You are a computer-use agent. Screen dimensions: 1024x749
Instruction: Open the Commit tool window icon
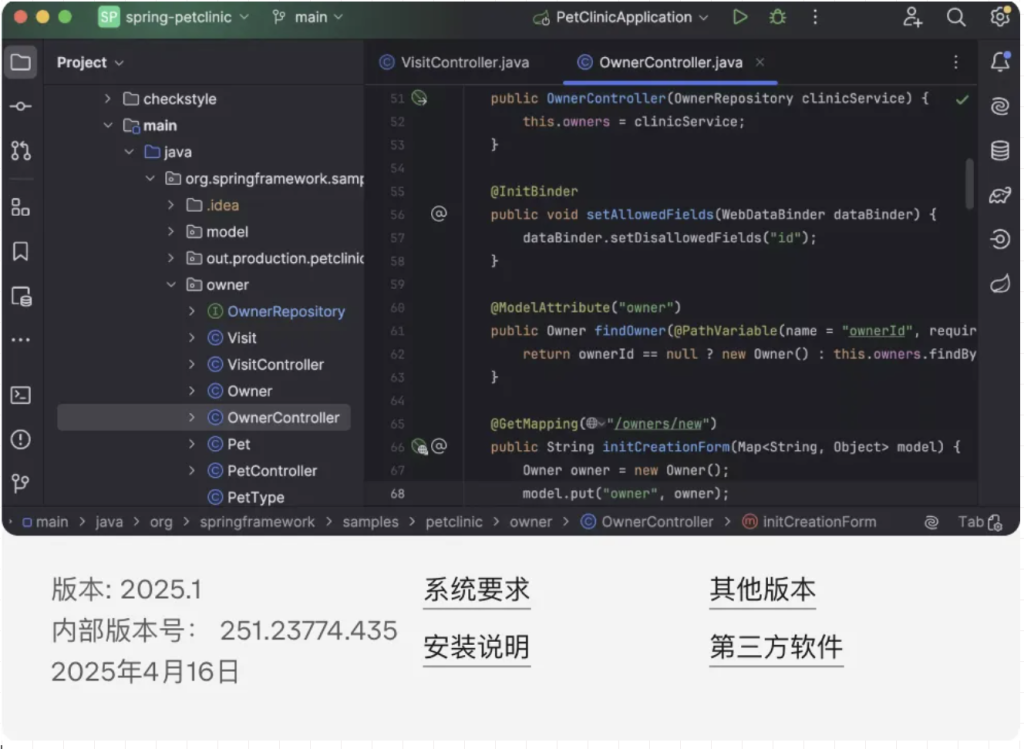tap(21, 106)
